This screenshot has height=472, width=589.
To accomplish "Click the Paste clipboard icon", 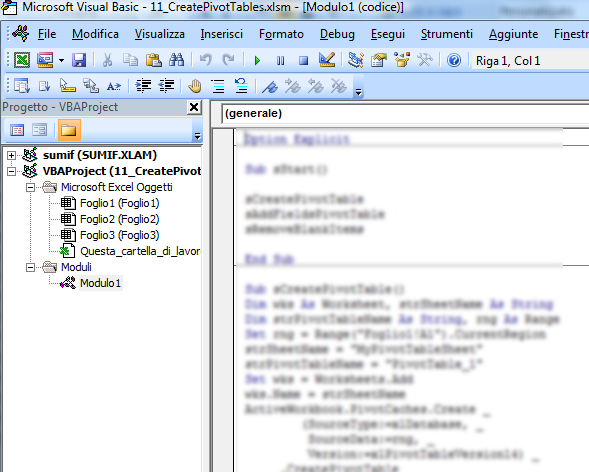I will tap(154, 60).
